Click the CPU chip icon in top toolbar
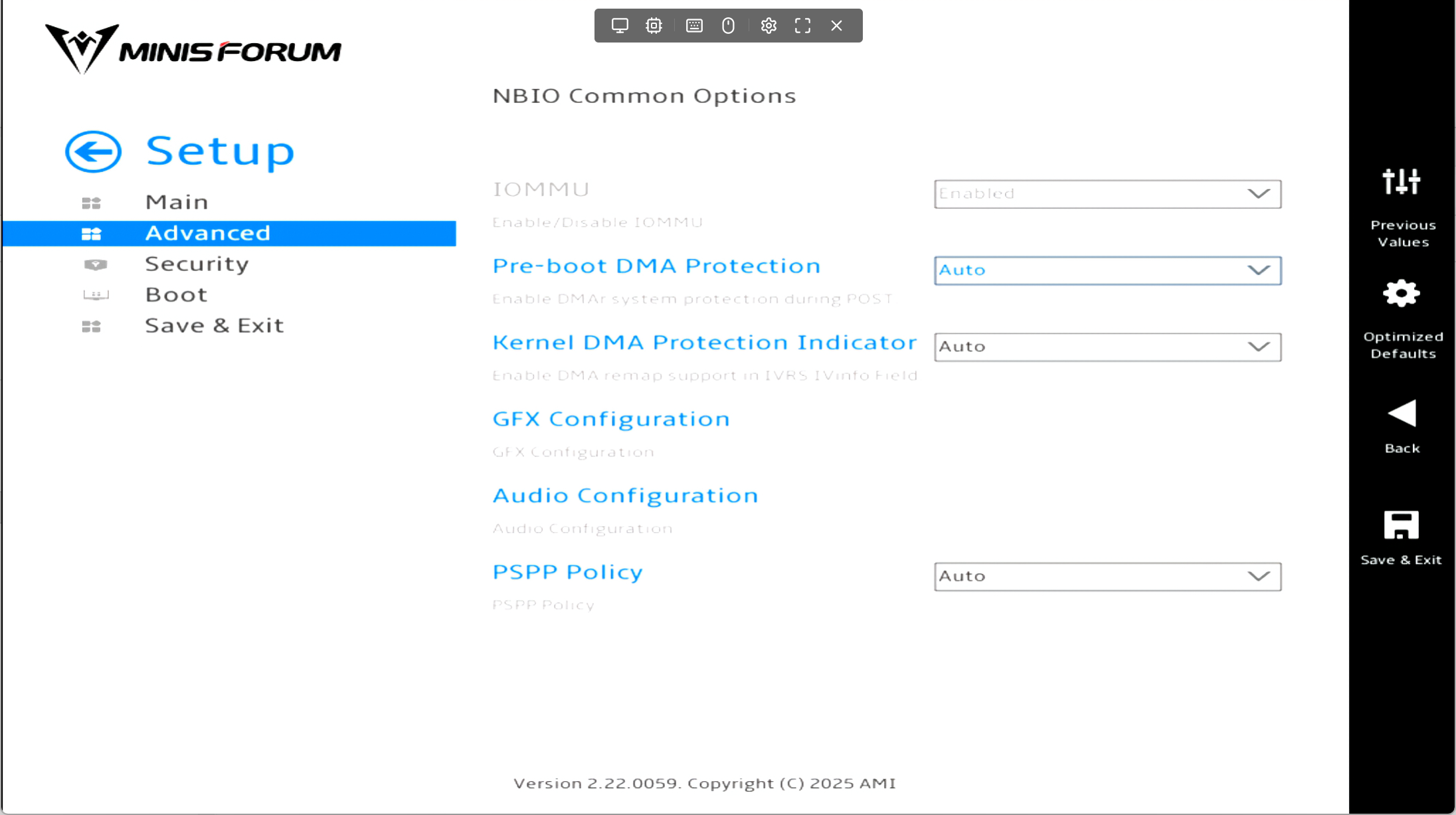 pos(654,26)
